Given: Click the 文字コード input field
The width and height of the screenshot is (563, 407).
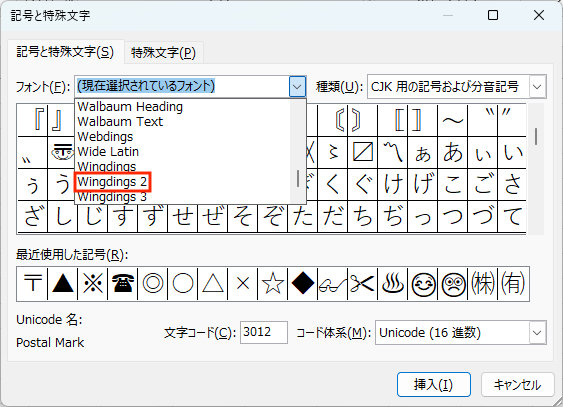Looking at the screenshot, I should [x=264, y=332].
